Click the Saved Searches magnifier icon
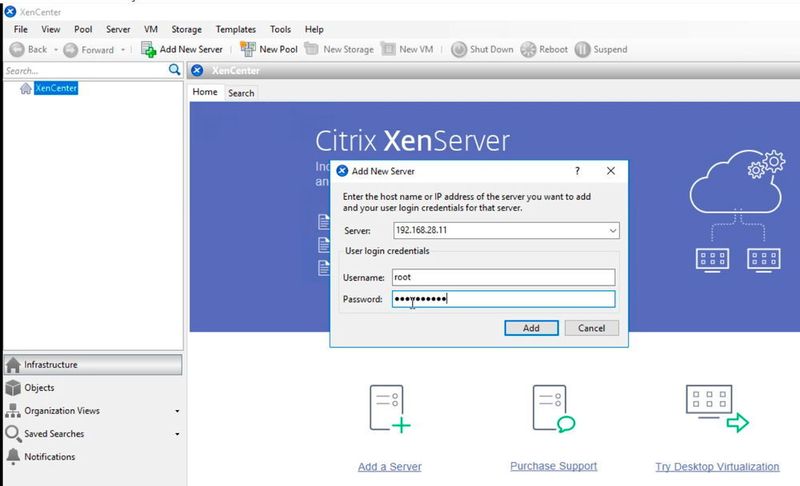This screenshot has width=800, height=486. [x=13, y=433]
